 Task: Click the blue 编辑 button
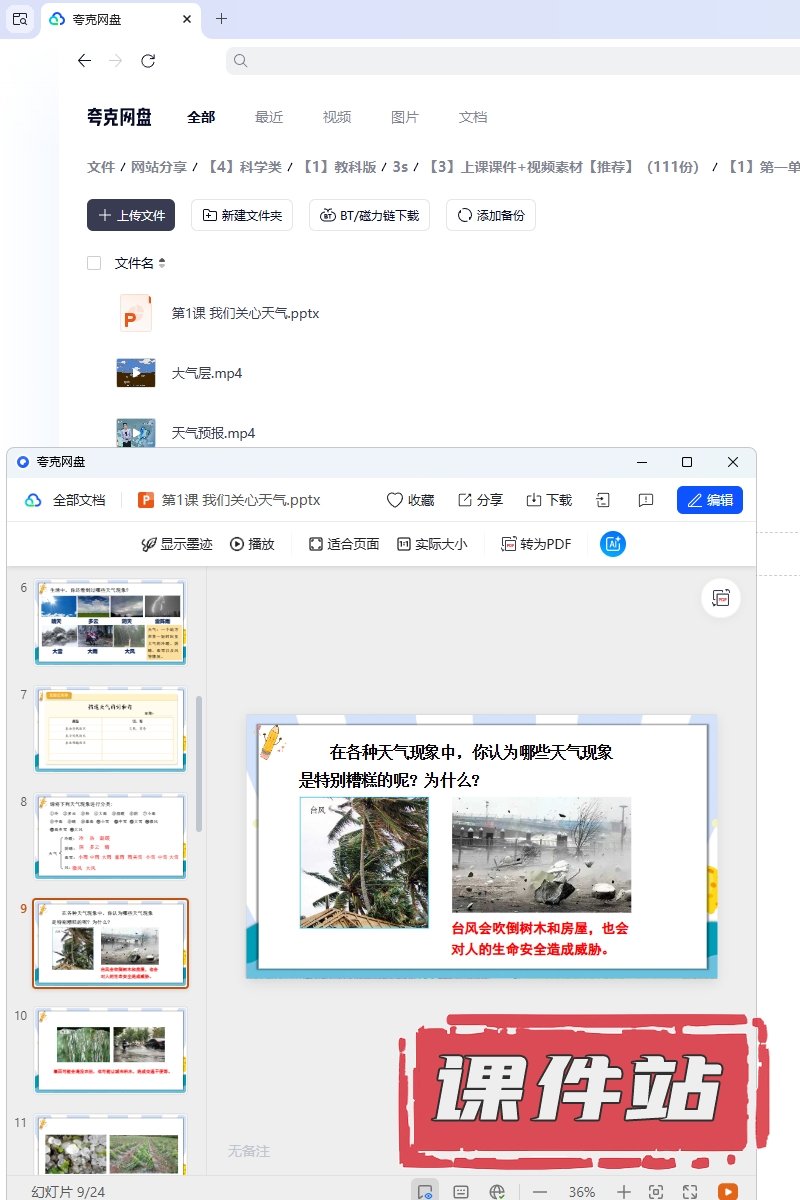709,500
